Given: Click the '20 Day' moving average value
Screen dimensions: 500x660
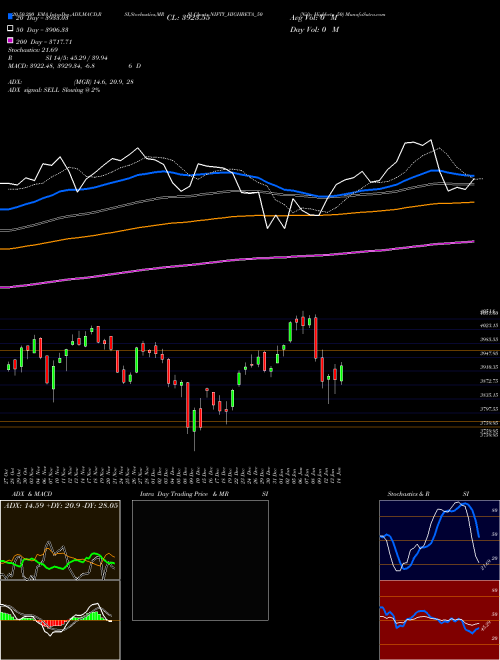Looking at the screenshot, I should pyautogui.click(x=42, y=18).
